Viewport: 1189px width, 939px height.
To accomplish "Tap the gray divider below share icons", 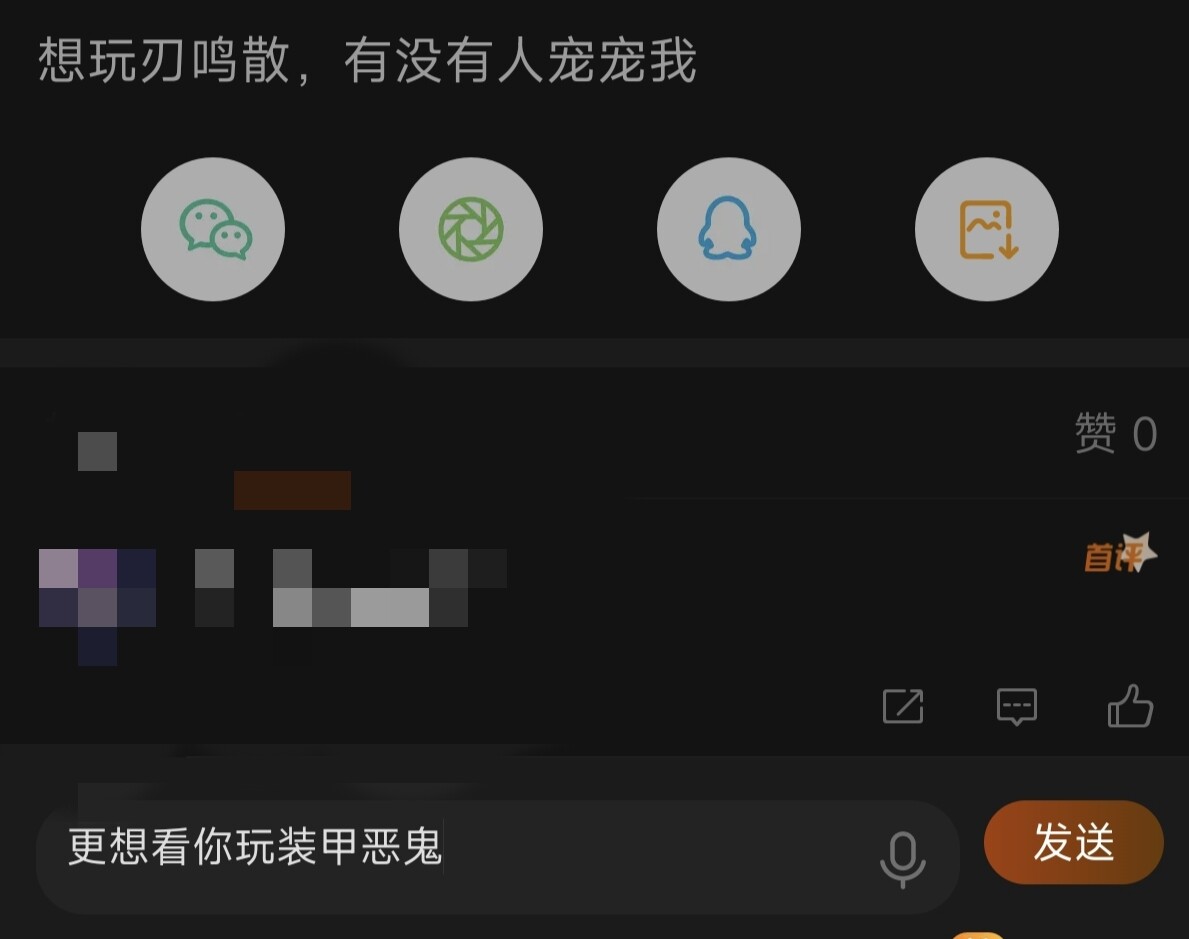I will 594,353.
